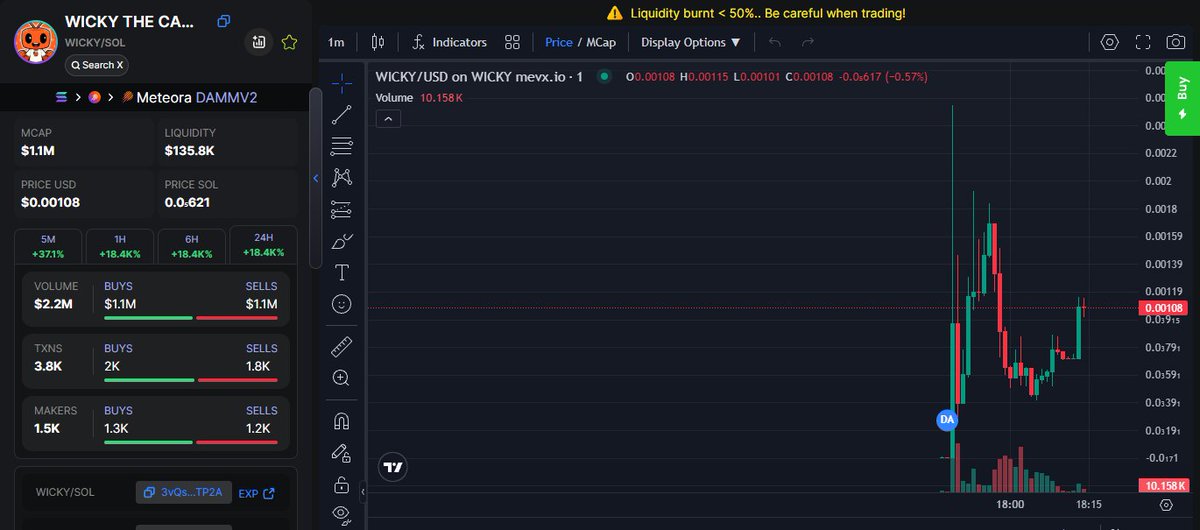
Task: Click the VOLUME $2.2M value
Action: (53, 303)
